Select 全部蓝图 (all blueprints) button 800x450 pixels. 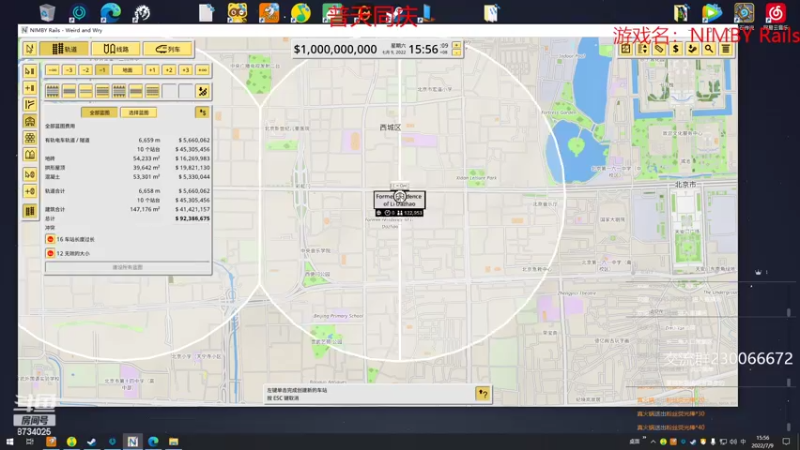pyautogui.click(x=99, y=112)
